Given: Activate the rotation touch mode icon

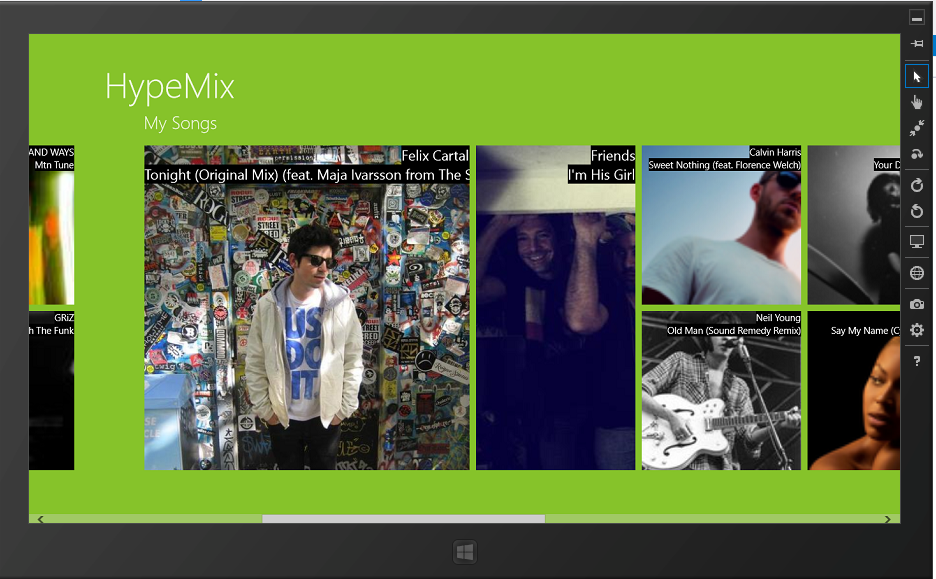Looking at the screenshot, I should click(916, 154).
